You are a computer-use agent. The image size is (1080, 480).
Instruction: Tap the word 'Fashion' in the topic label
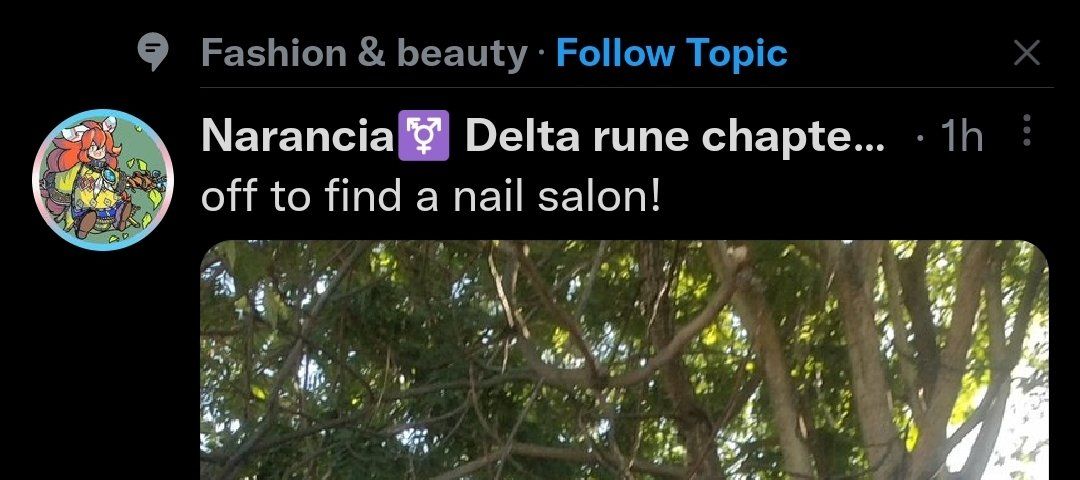click(274, 53)
